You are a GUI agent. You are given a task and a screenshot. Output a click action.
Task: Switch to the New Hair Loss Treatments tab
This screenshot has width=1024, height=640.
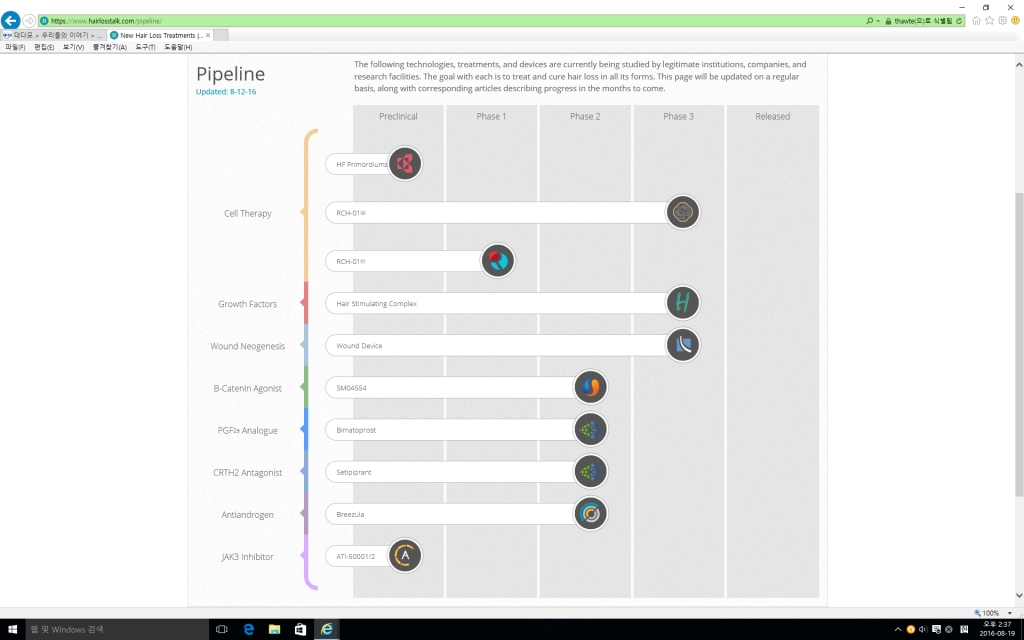click(x=159, y=35)
